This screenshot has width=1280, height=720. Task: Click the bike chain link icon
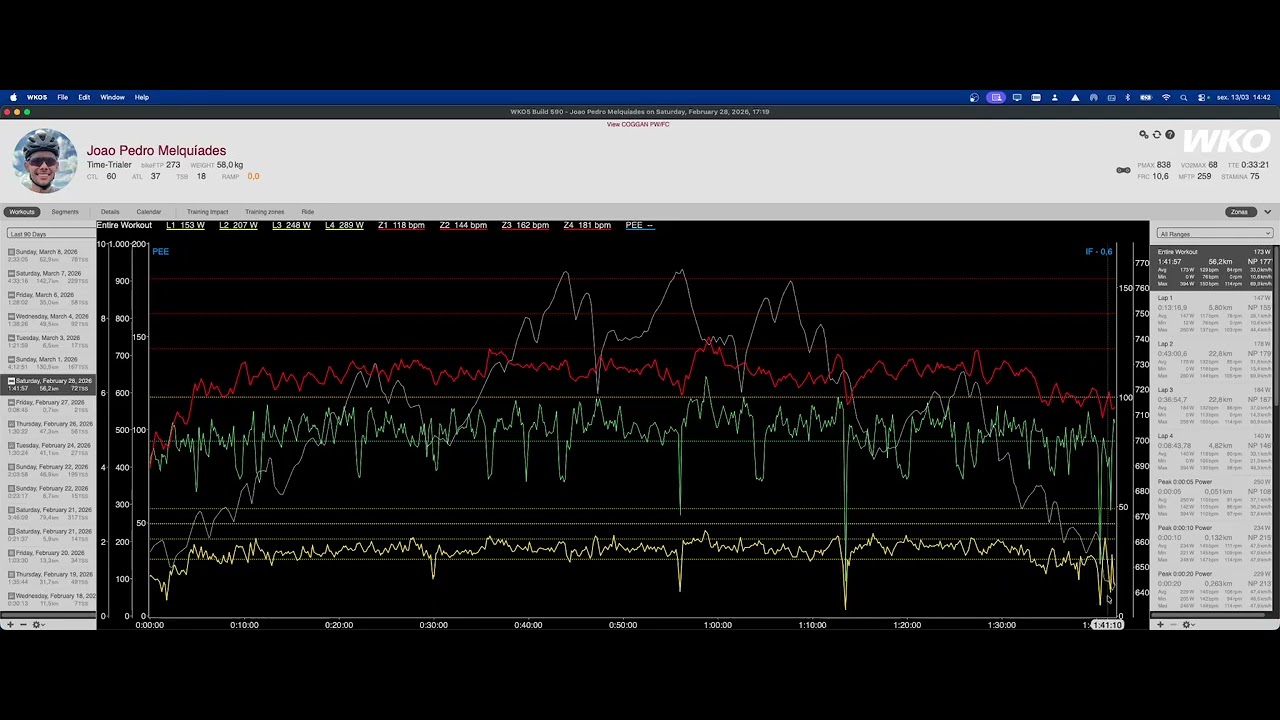click(x=1123, y=171)
